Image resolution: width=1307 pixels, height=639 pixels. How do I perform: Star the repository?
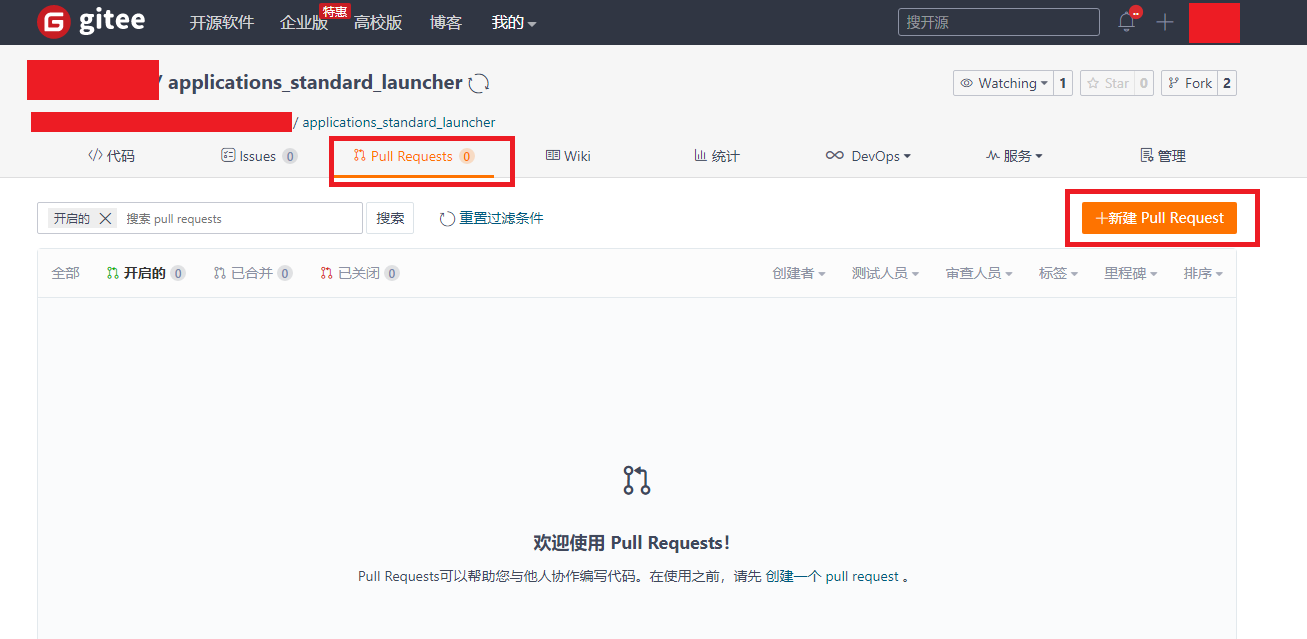pos(1108,83)
